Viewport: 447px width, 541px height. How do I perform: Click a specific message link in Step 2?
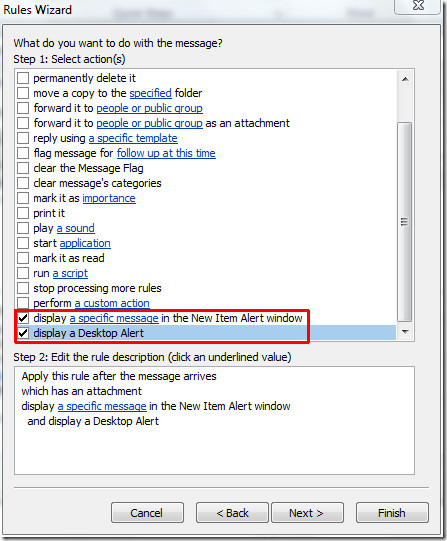102,406
